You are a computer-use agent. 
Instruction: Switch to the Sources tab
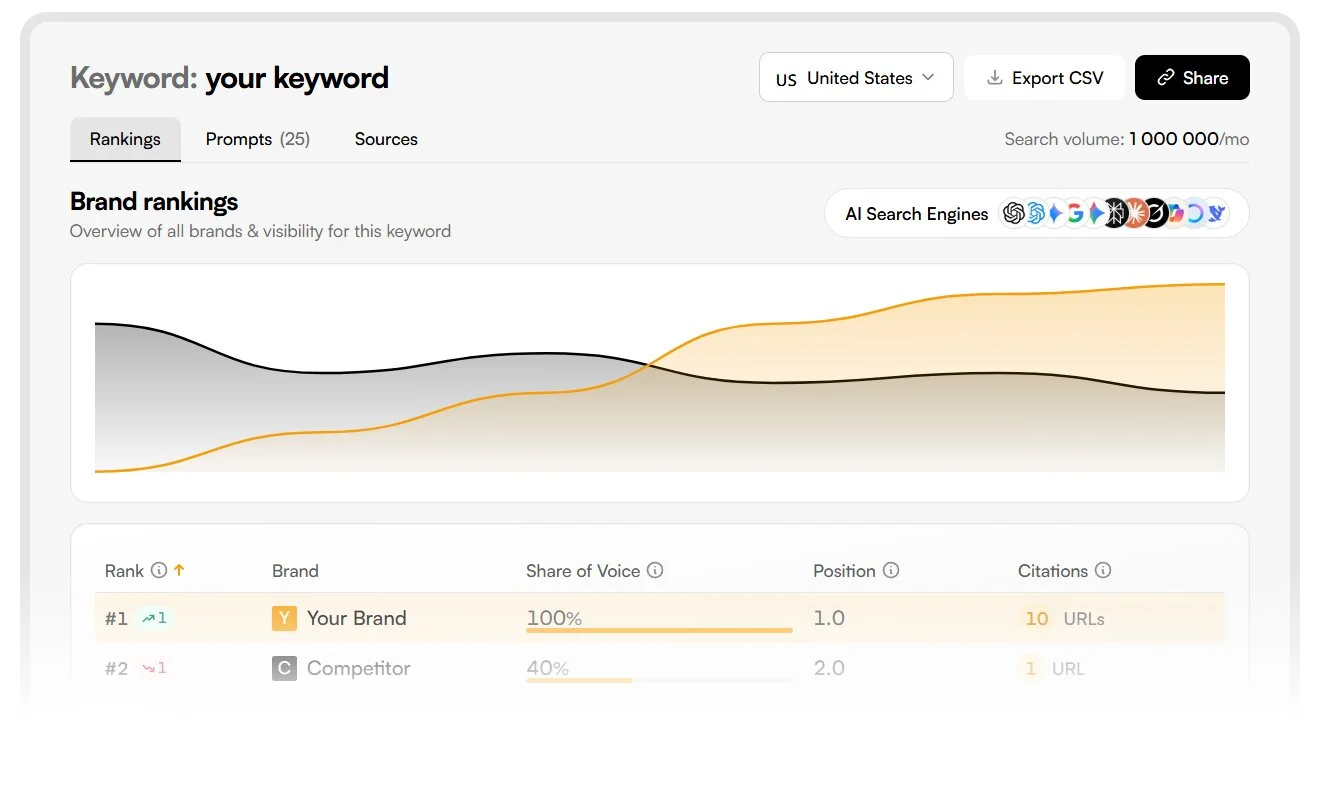coord(386,139)
